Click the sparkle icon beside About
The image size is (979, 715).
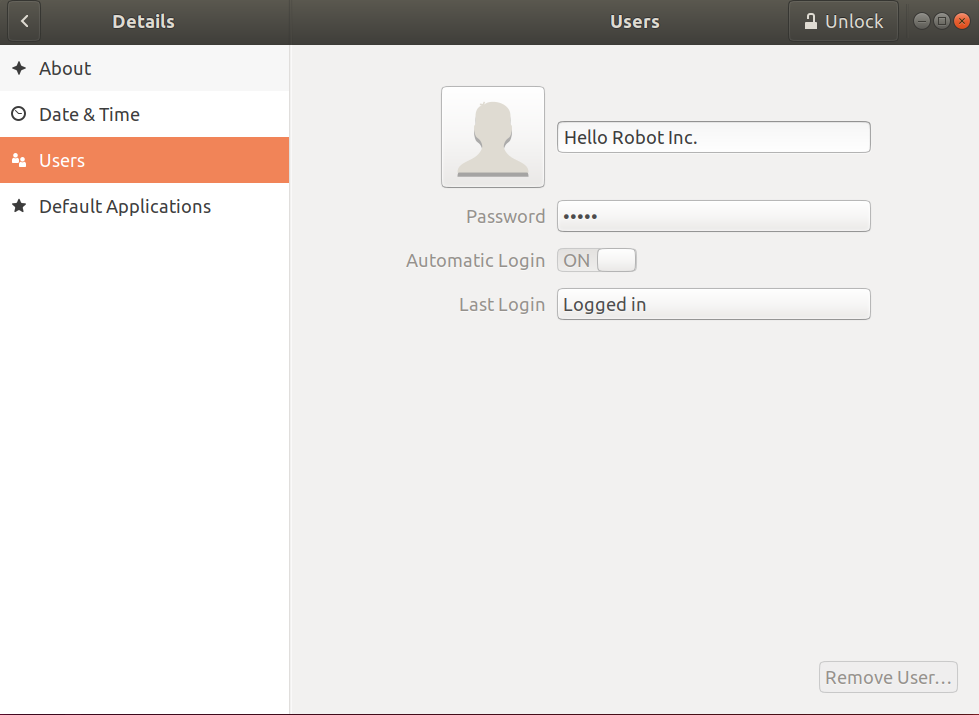(x=18, y=68)
